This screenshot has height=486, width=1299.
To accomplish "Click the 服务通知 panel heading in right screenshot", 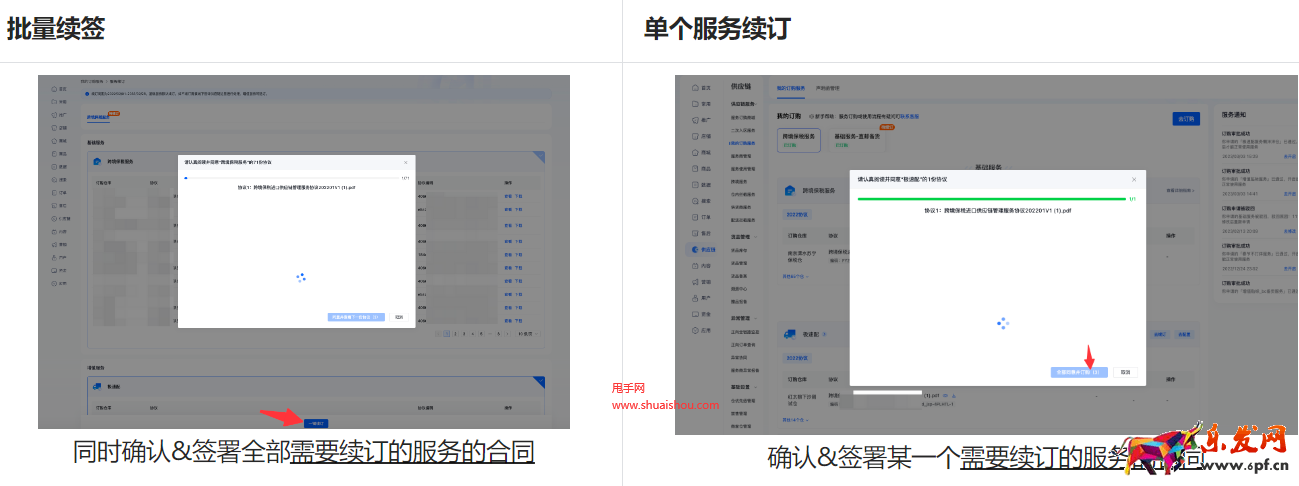I will (x=1236, y=115).
